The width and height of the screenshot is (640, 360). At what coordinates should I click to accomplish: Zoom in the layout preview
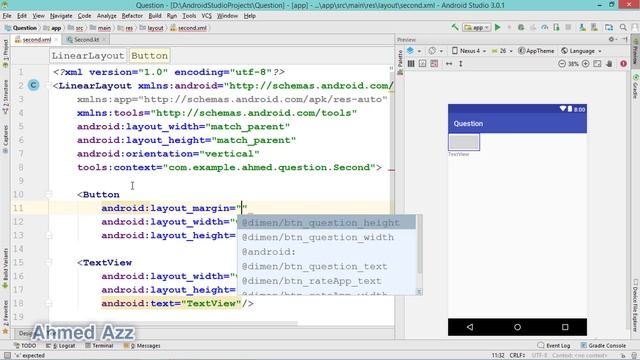coord(585,64)
